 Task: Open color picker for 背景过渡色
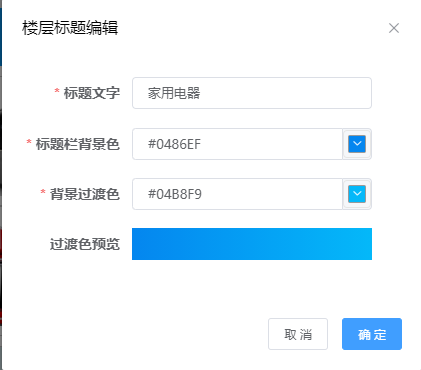click(x=357, y=194)
